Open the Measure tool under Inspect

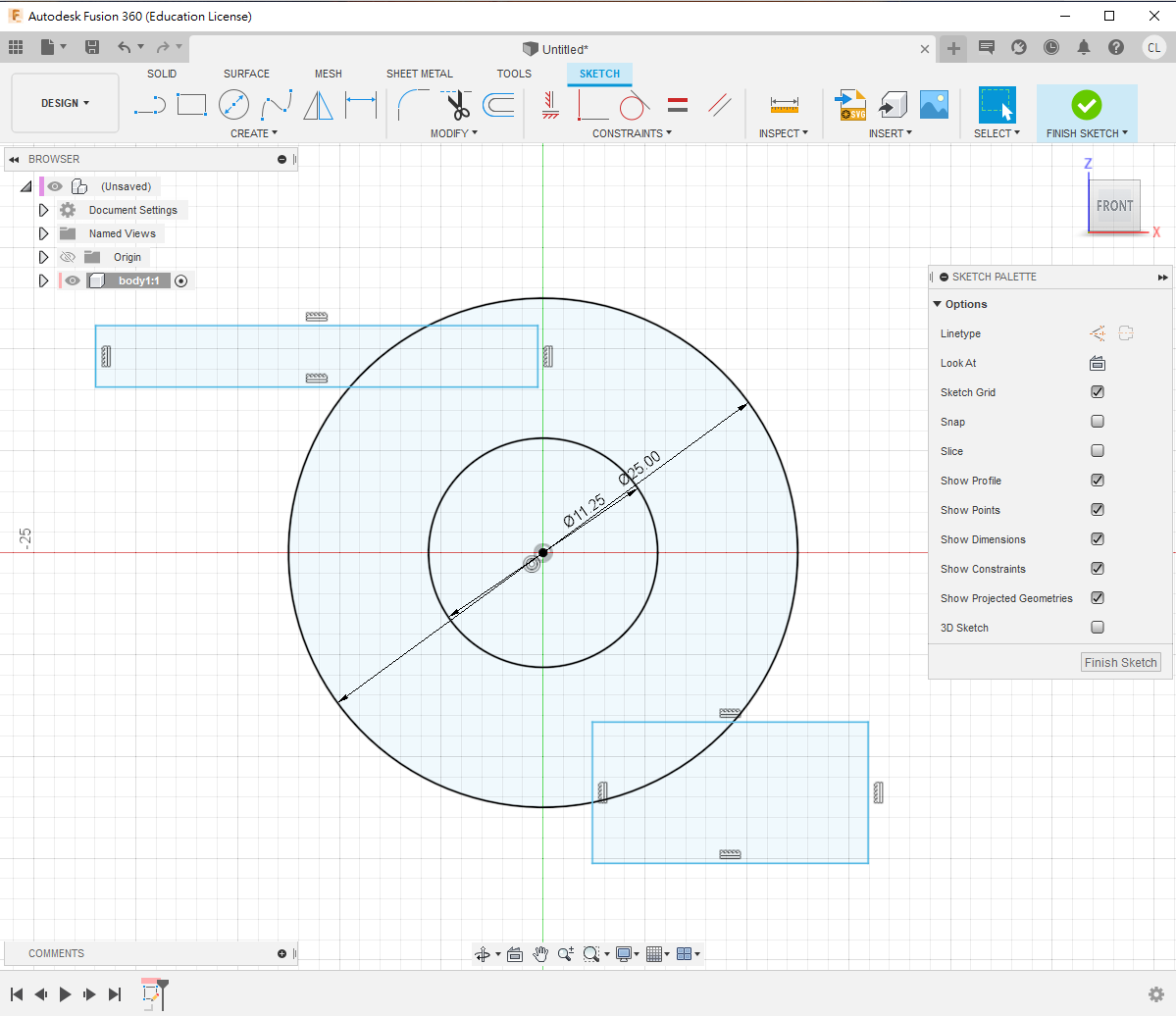point(784,104)
